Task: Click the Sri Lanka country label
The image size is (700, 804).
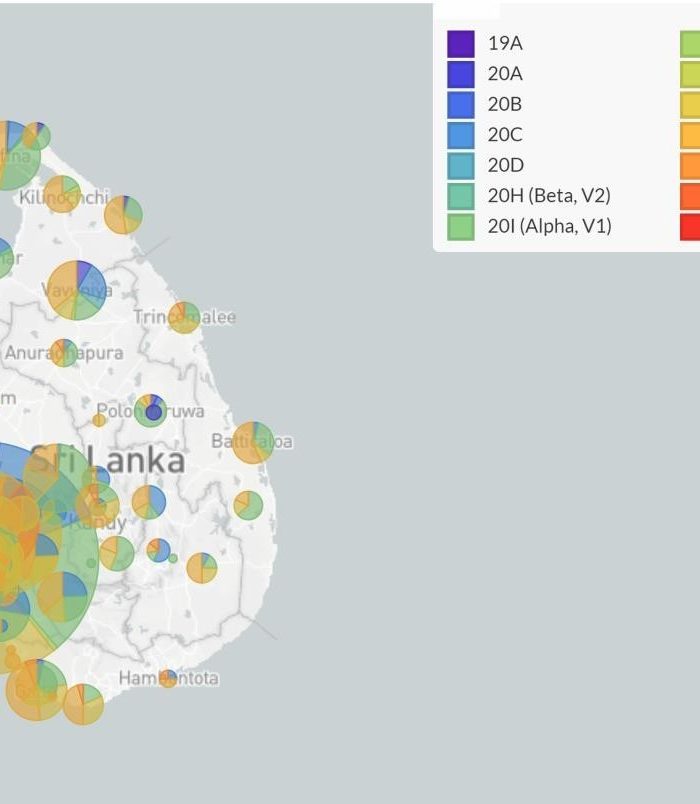Action: click(x=107, y=460)
